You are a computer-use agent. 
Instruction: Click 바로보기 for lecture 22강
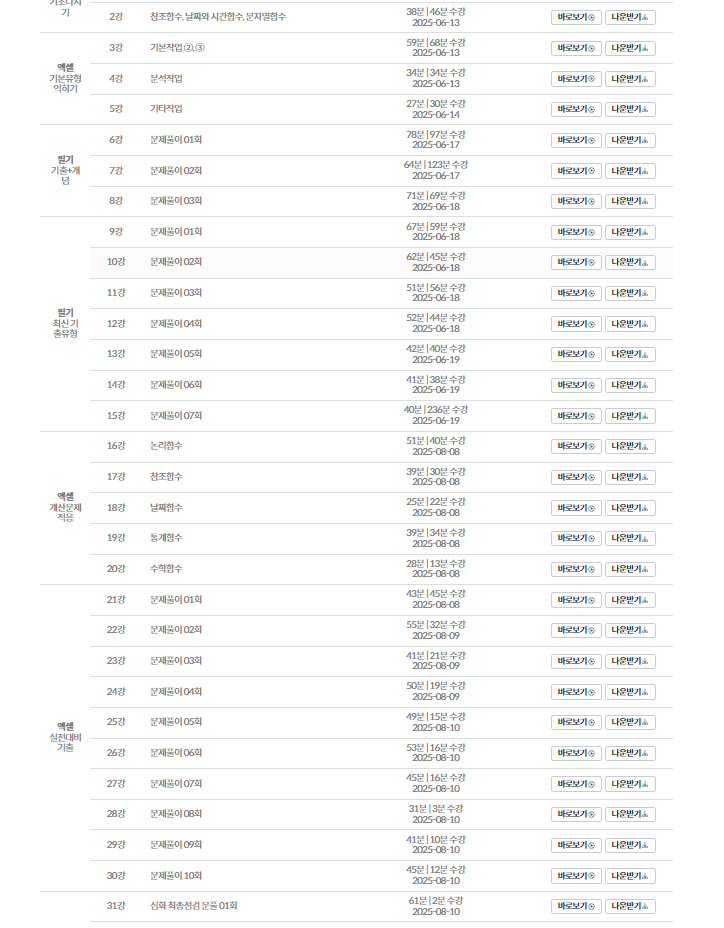click(576, 630)
